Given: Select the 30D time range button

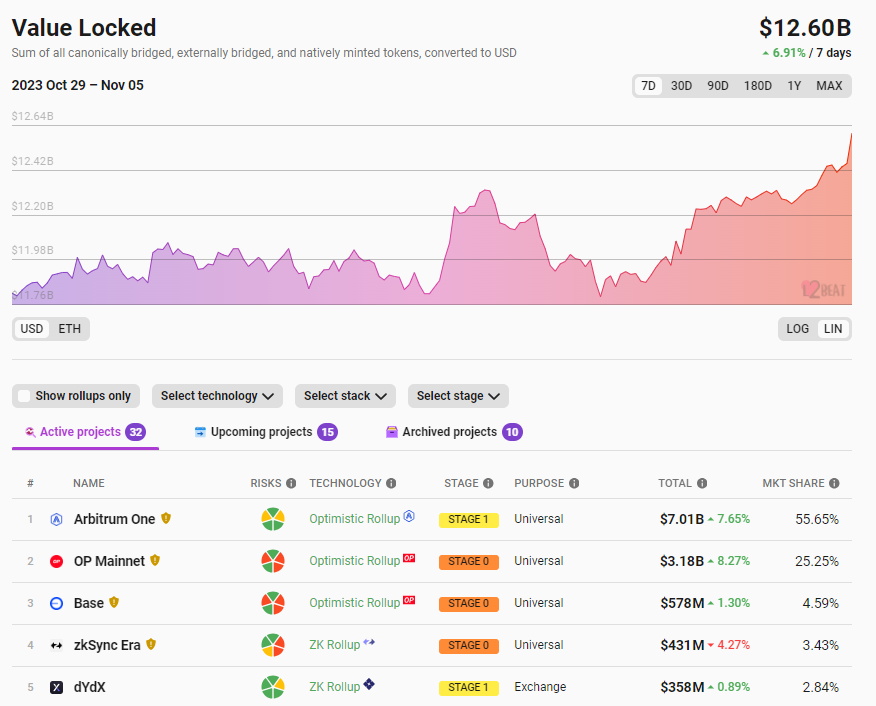Looking at the screenshot, I should click(681, 86).
